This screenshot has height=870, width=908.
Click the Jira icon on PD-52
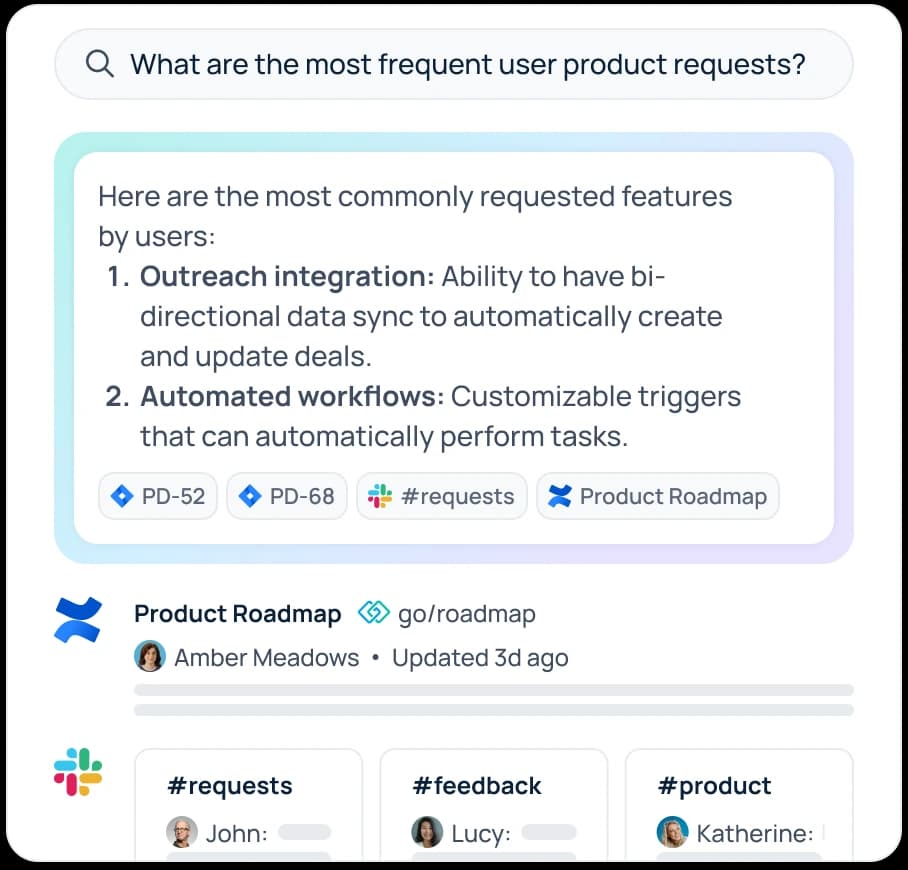(x=122, y=496)
